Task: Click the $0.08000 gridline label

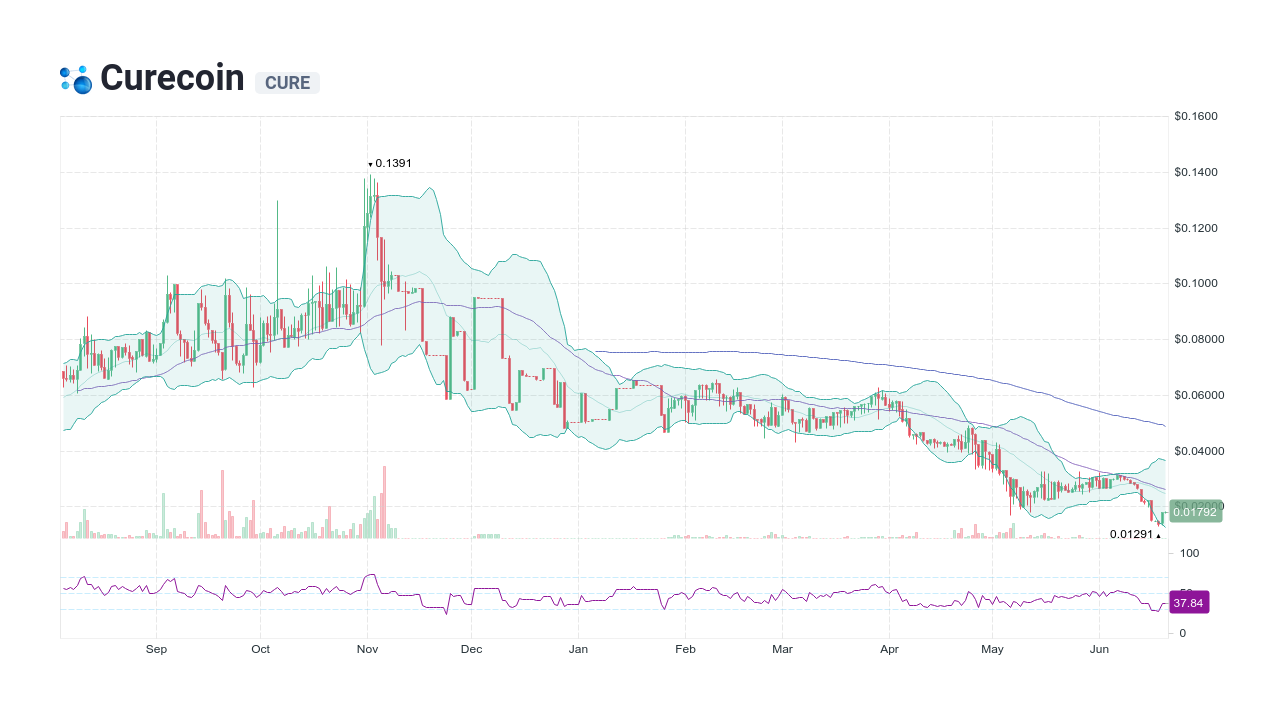Action: pyautogui.click(x=1199, y=339)
